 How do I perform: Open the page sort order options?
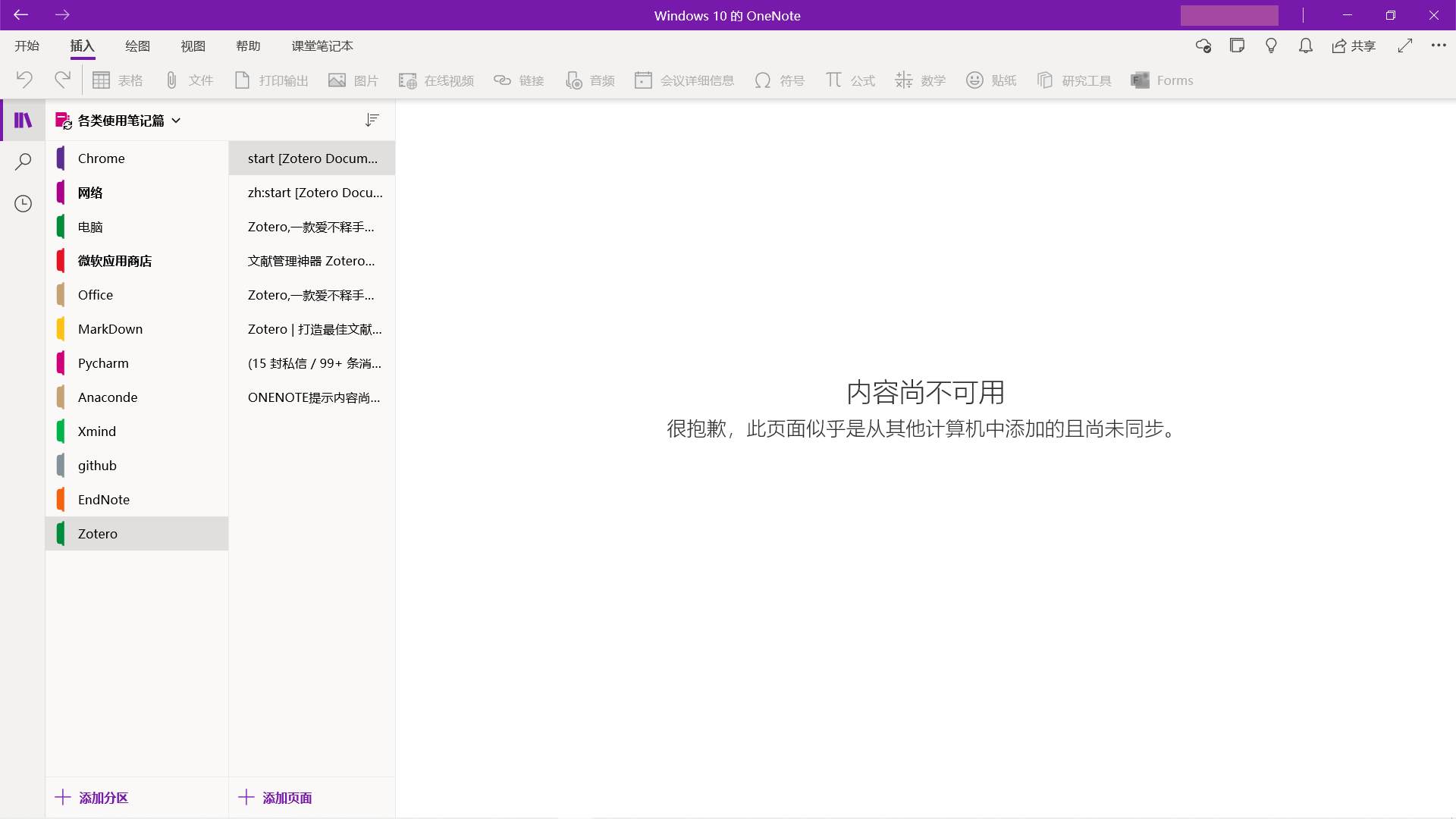[x=372, y=120]
